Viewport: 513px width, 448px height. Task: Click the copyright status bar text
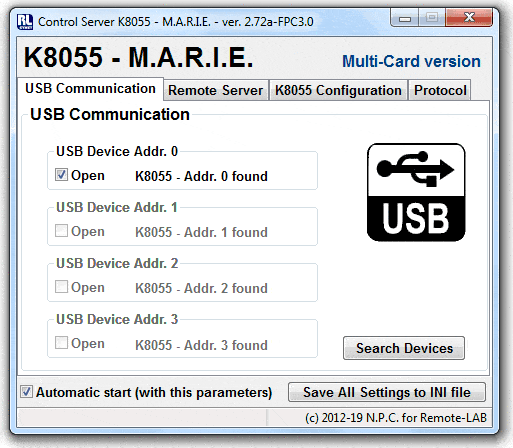click(x=396, y=418)
